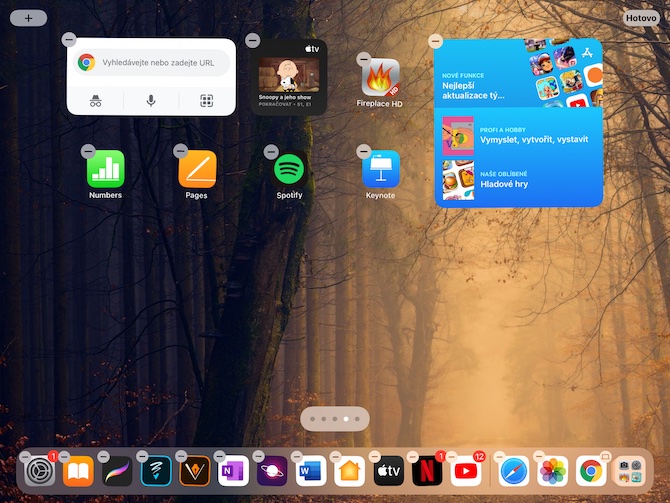Remove the Numbers app
Screen dimensions: 670x503
[88, 151]
